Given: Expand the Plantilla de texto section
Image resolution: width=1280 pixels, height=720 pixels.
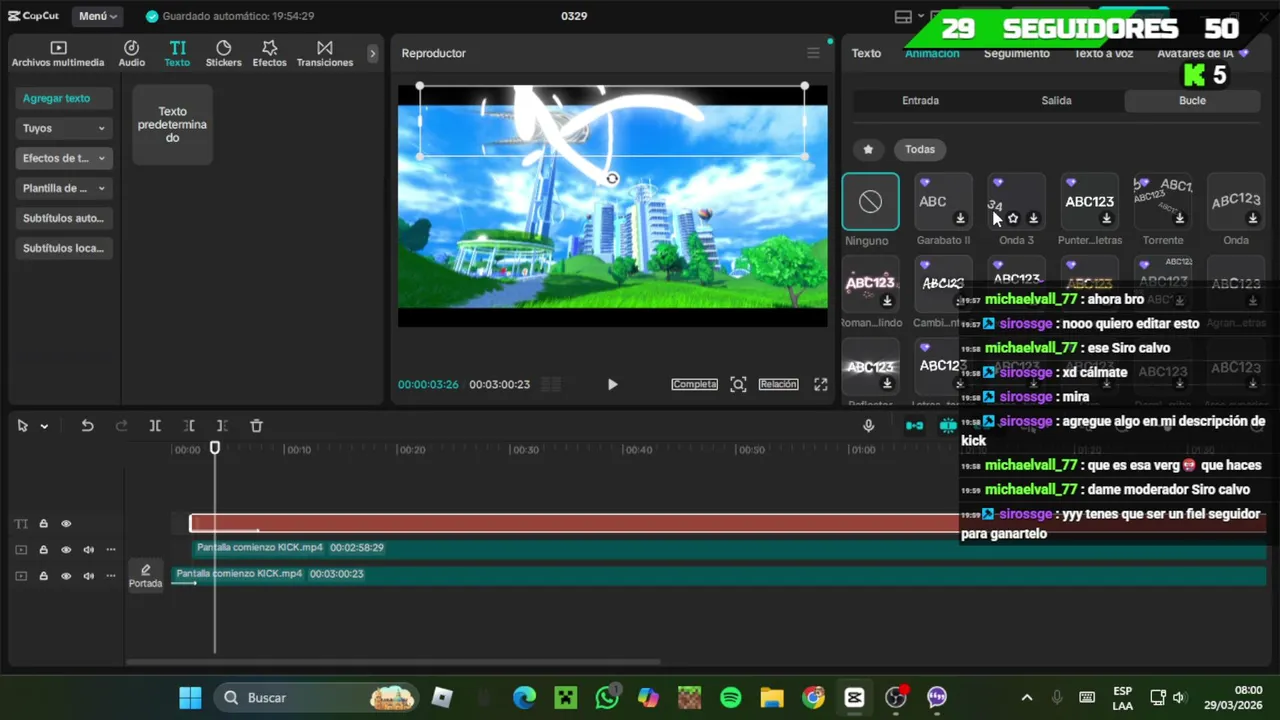Looking at the screenshot, I should click(64, 188).
